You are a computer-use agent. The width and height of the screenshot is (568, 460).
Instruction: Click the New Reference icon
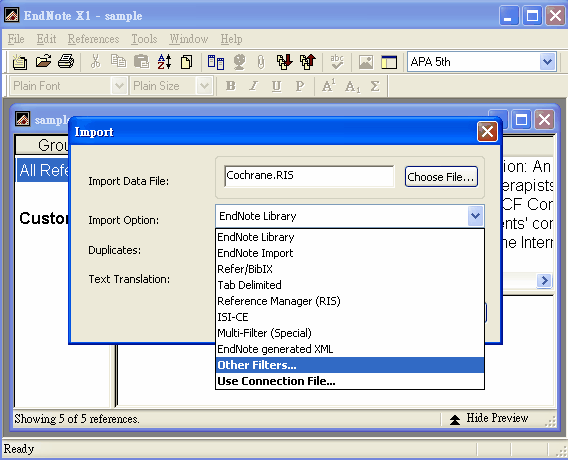(187, 62)
